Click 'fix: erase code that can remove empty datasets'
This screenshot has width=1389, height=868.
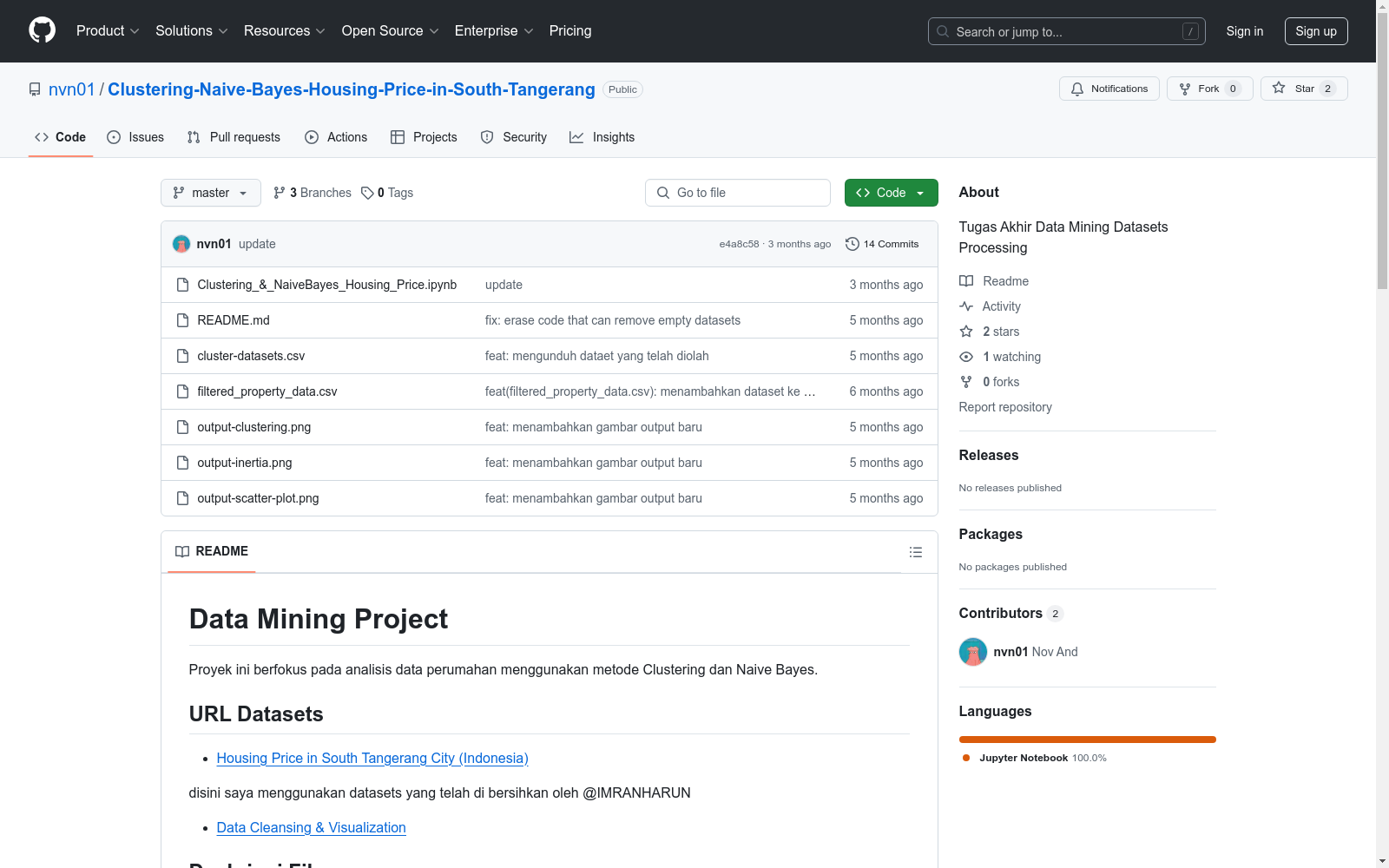tap(613, 320)
